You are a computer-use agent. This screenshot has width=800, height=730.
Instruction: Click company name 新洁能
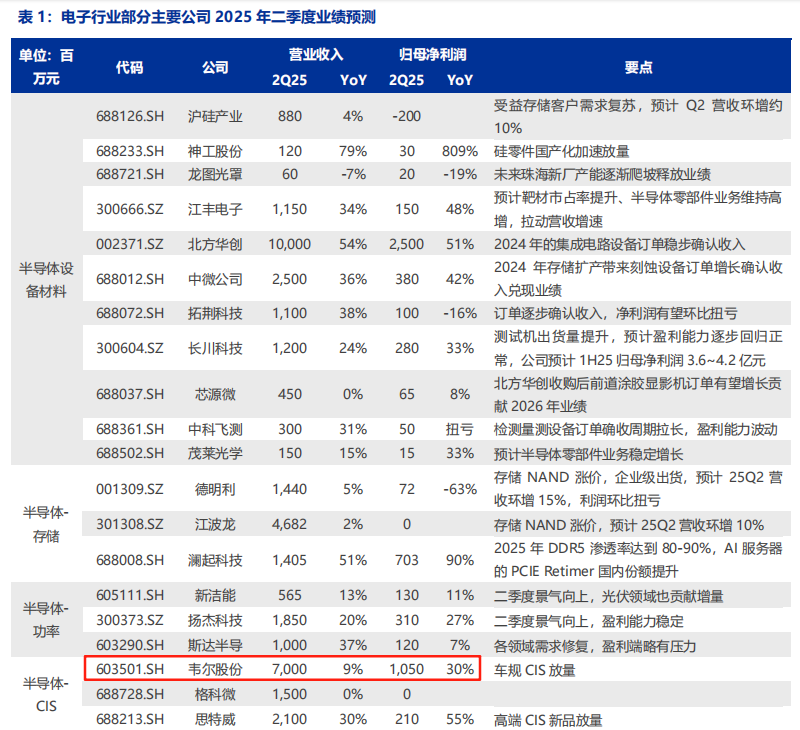[215, 595]
